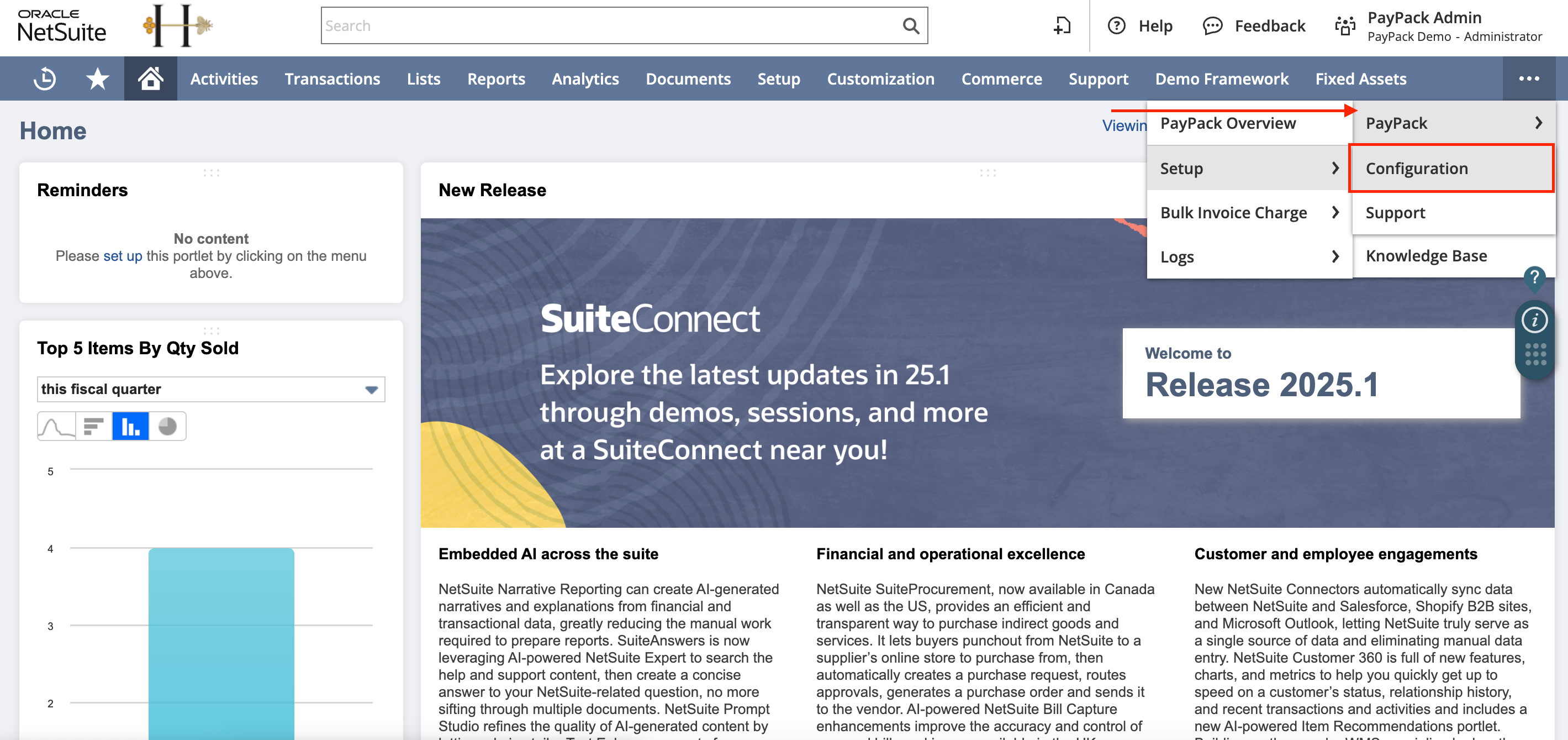
Task: Click the teal bar in the chart
Action: [x=221, y=639]
